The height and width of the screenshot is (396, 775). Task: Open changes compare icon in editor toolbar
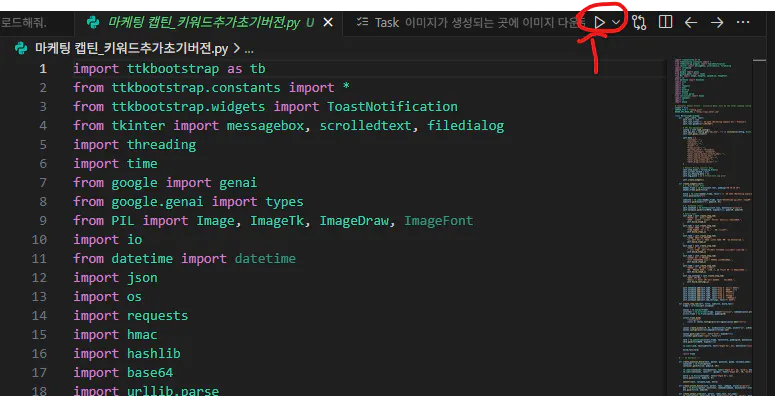point(639,22)
